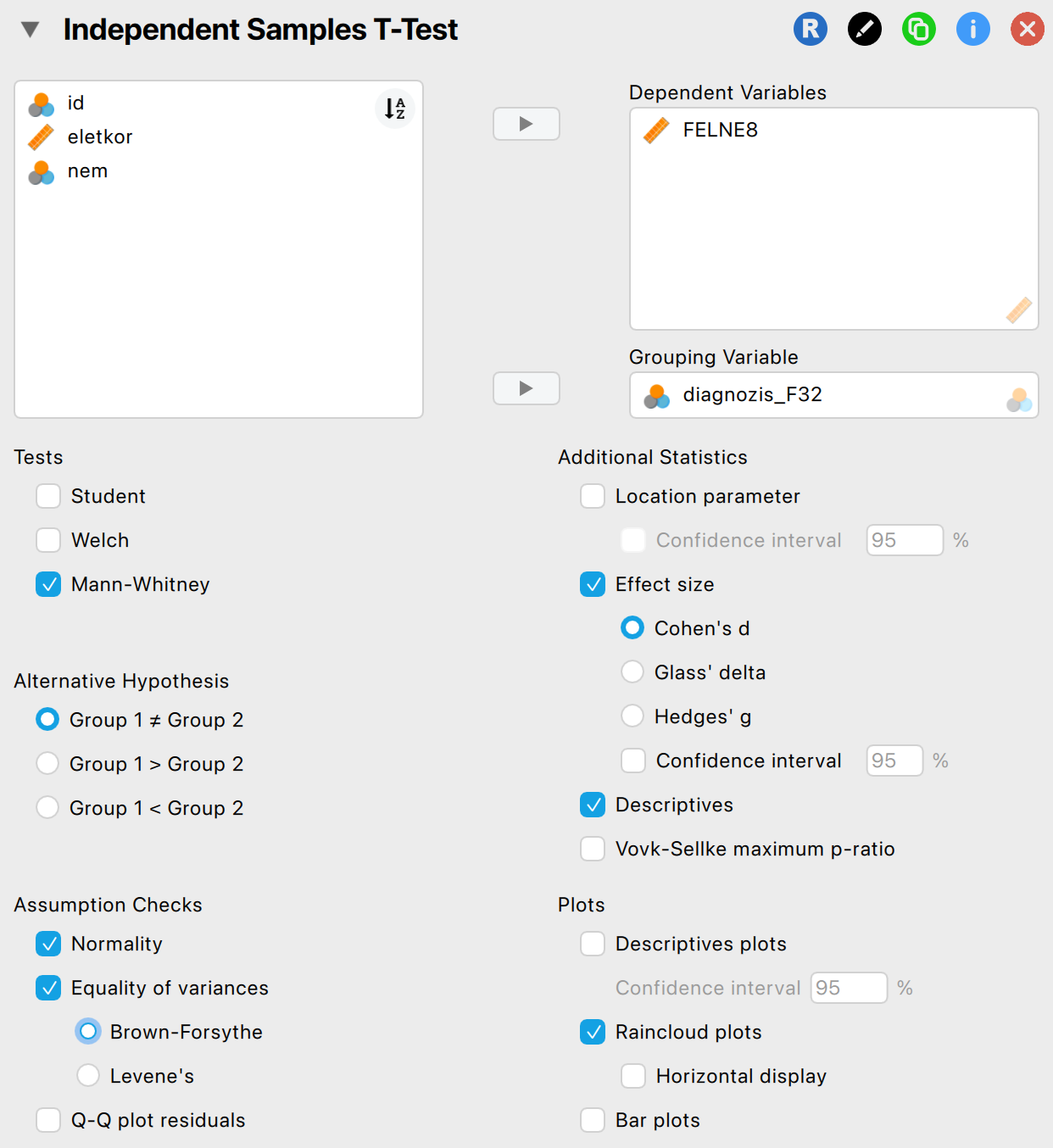Select Levene's equality of variances test
1053x1148 pixels.
tap(88, 1076)
